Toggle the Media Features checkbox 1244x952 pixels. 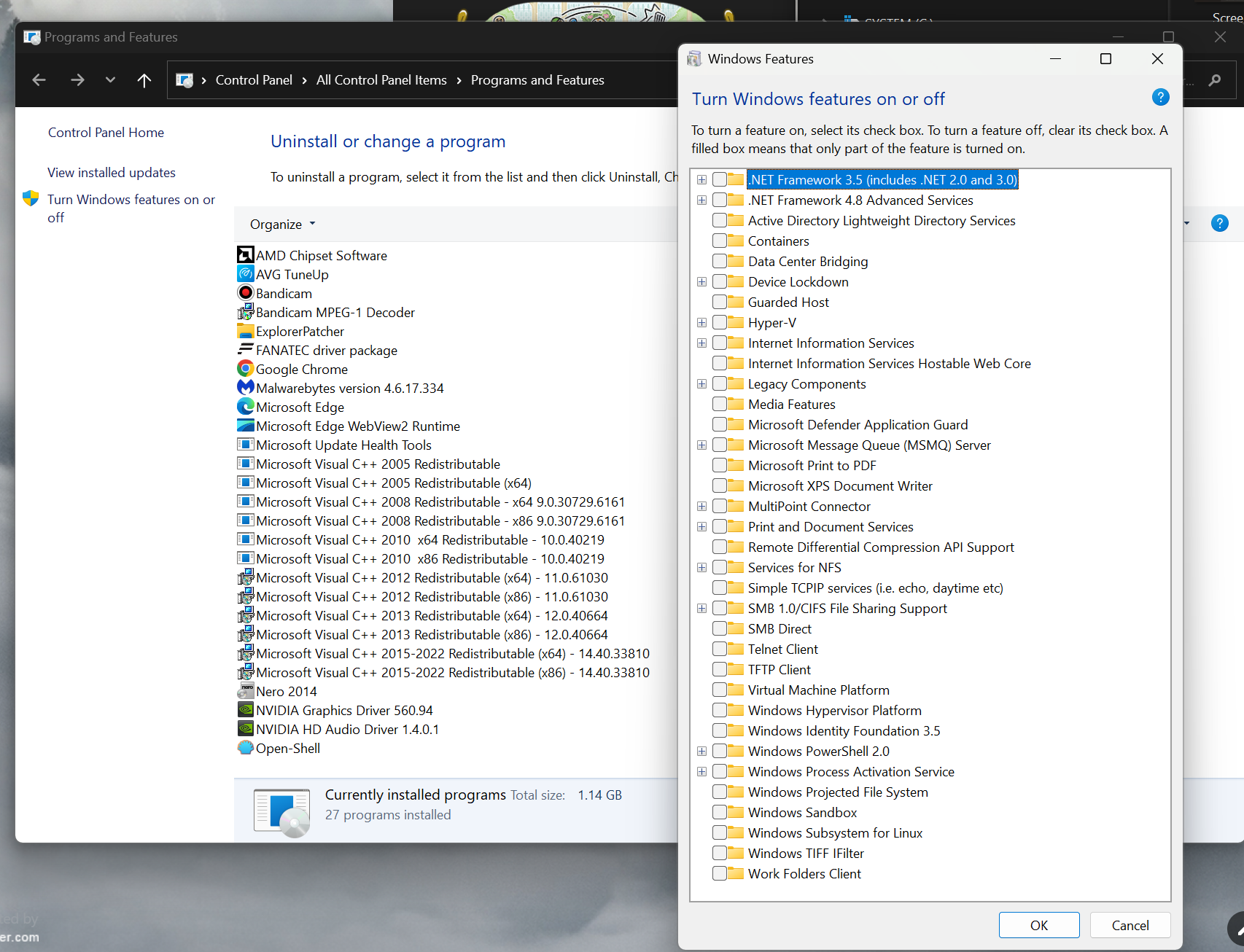pyautogui.click(x=719, y=404)
